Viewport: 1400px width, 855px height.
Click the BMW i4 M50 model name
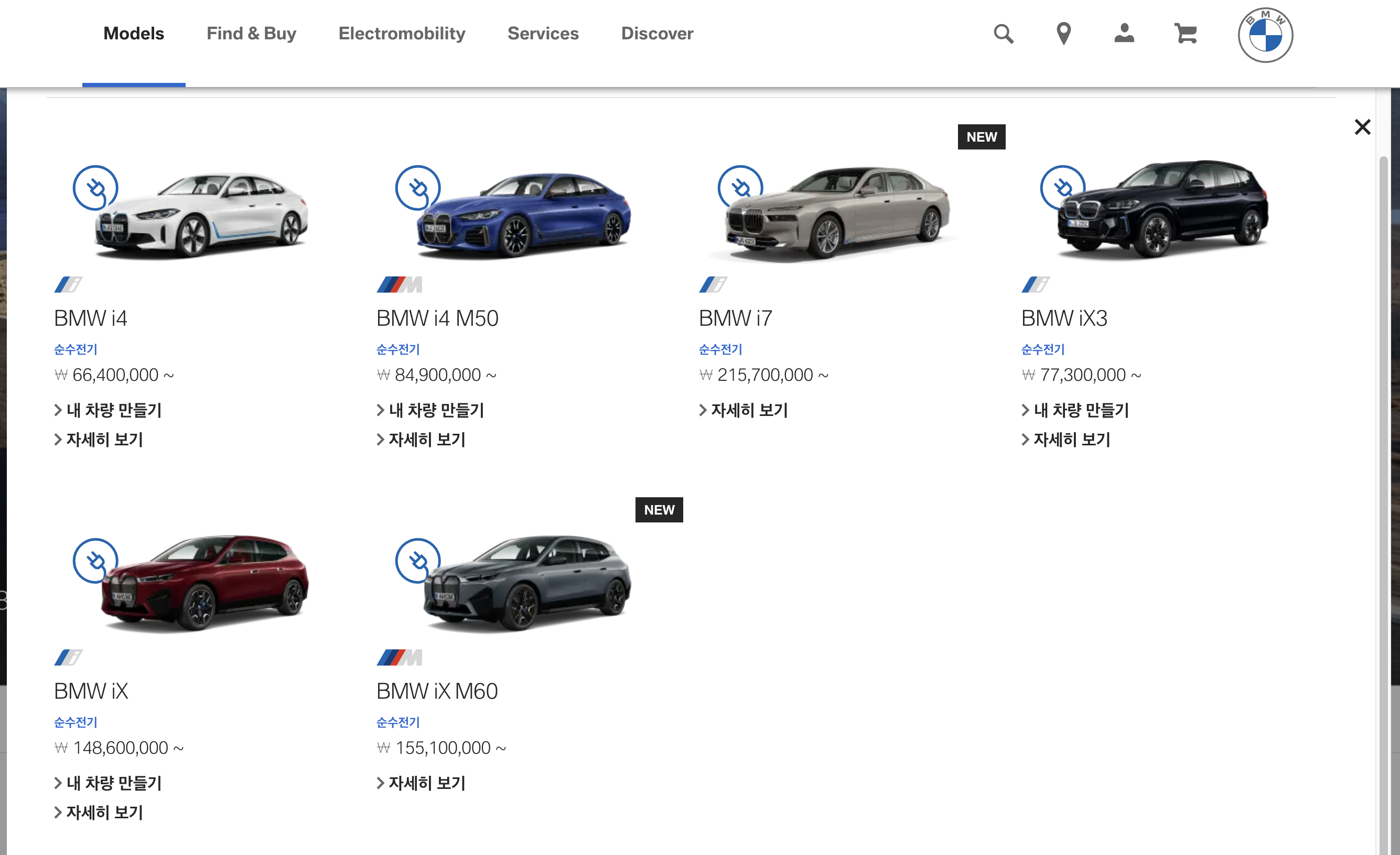tap(437, 318)
